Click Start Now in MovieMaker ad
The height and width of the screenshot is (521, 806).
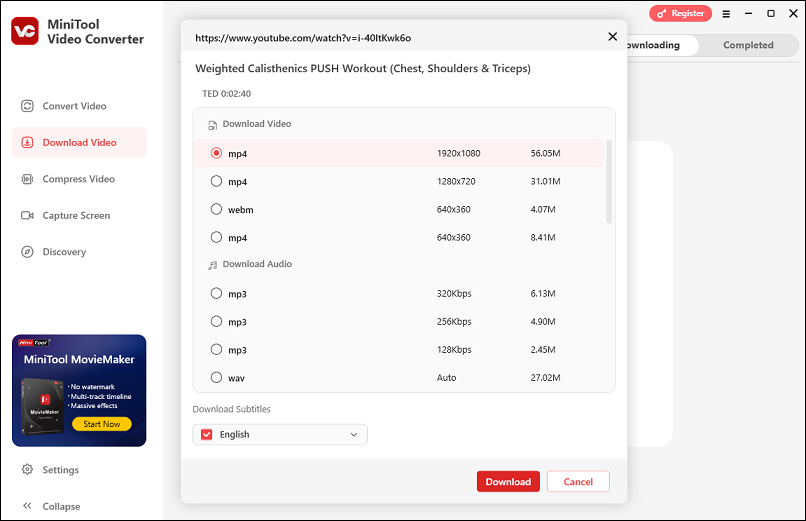[x=102, y=424]
